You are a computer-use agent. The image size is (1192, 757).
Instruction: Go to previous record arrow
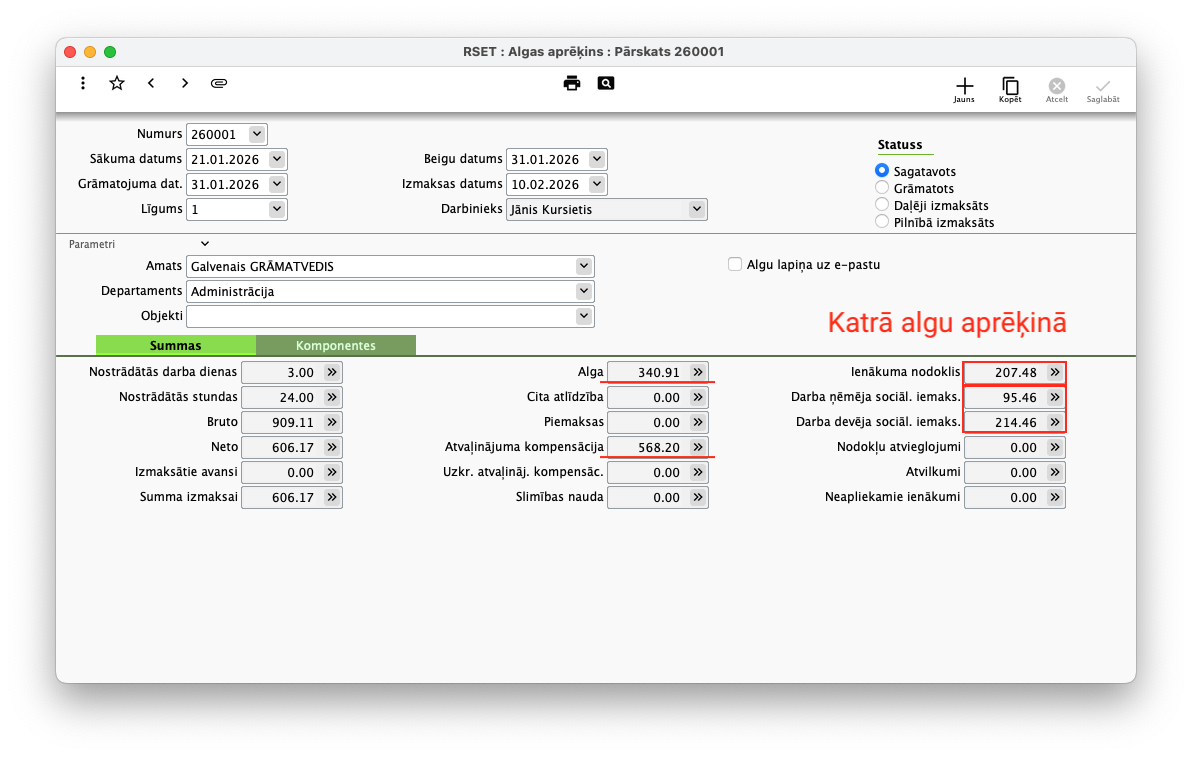coord(151,83)
